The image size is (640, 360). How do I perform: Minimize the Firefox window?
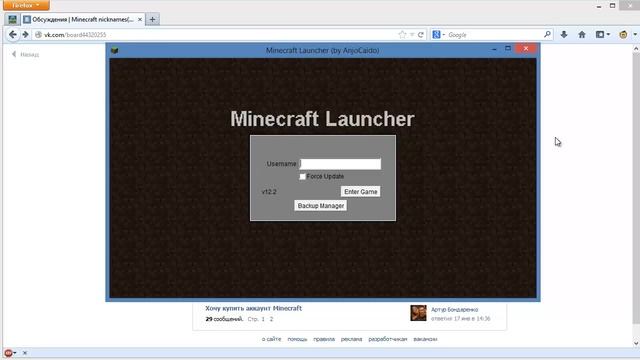click(599, 6)
